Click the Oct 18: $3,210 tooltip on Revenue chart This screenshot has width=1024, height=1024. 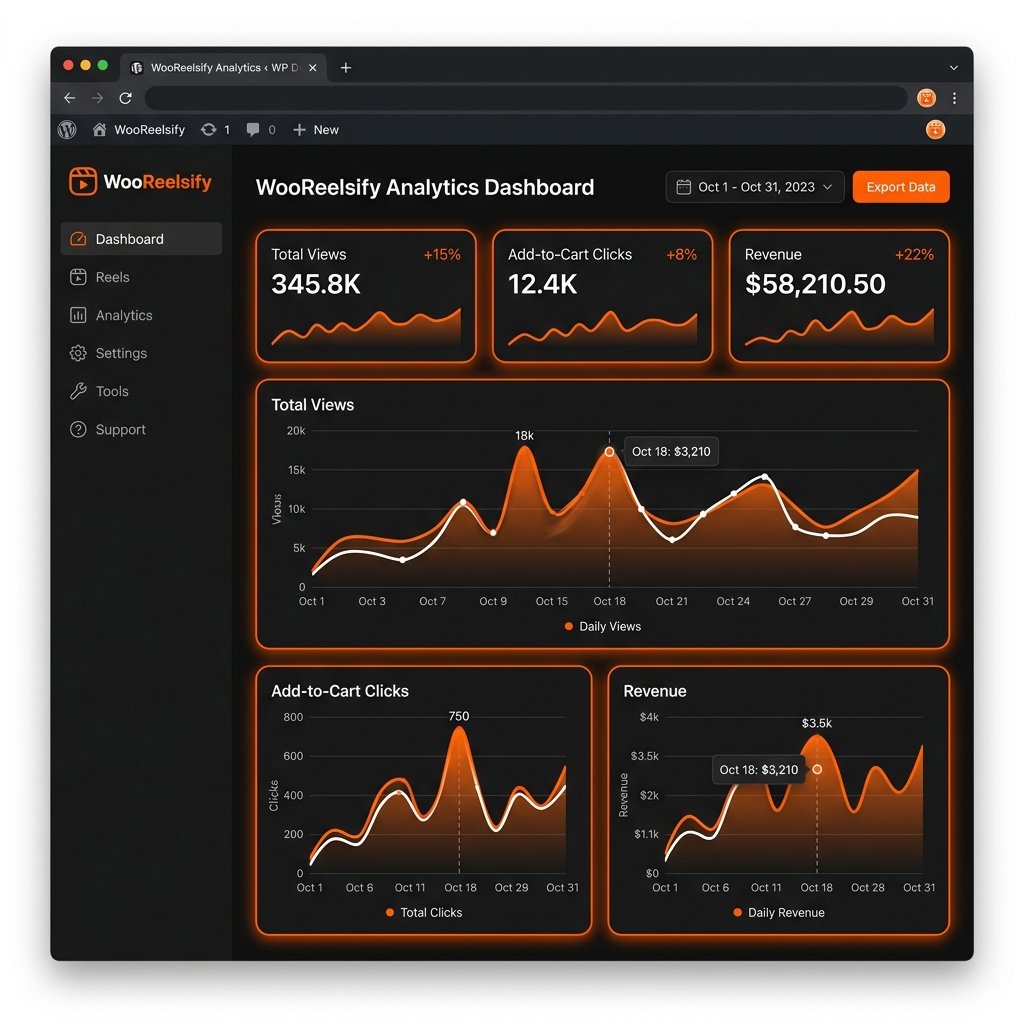pyautogui.click(x=759, y=770)
